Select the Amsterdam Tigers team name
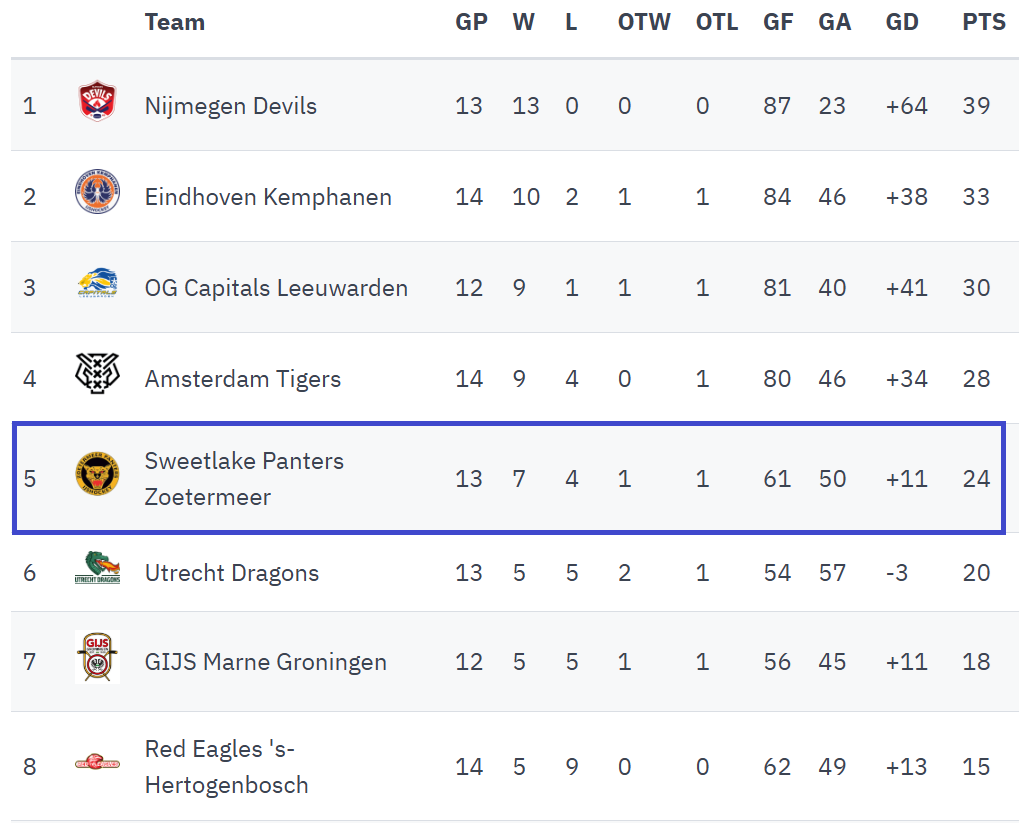The width and height of the screenshot is (1020, 823). tap(242, 379)
